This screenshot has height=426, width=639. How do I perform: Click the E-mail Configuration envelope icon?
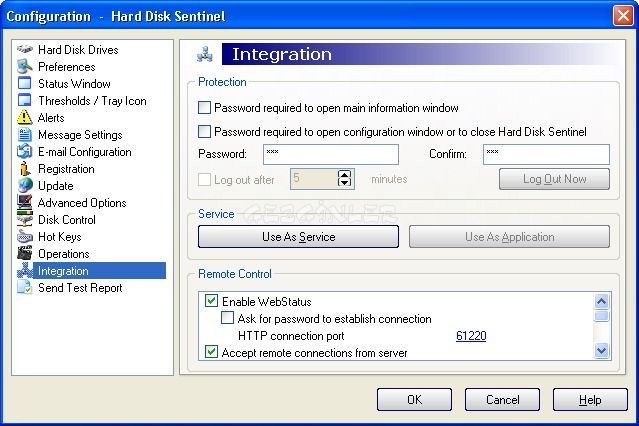click(x=24, y=152)
